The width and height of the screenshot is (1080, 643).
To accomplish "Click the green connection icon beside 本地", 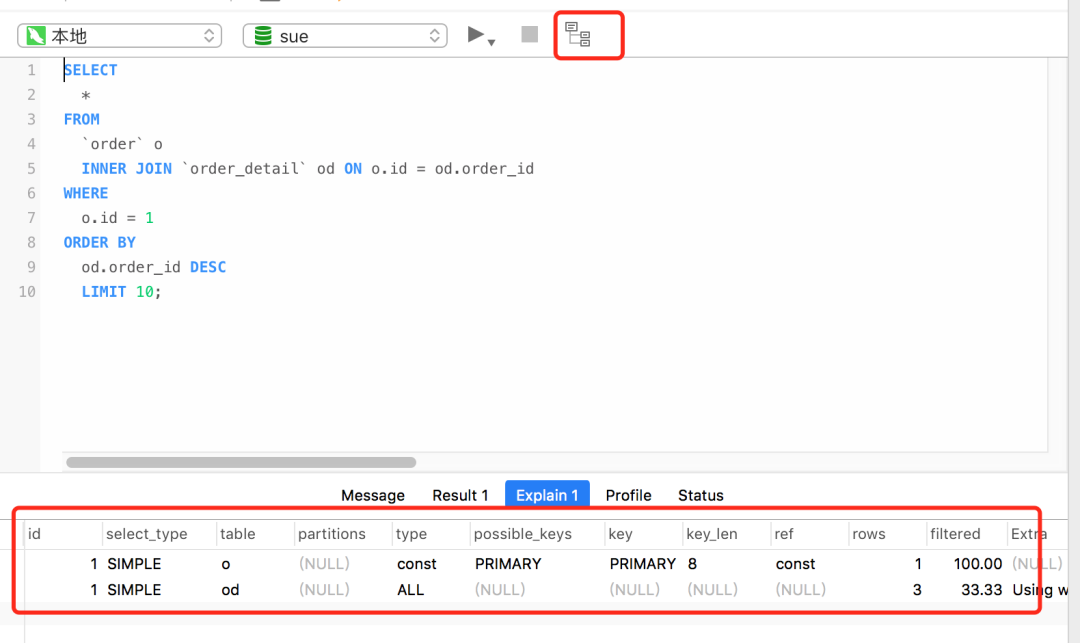I will pyautogui.click(x=35, y=34).
